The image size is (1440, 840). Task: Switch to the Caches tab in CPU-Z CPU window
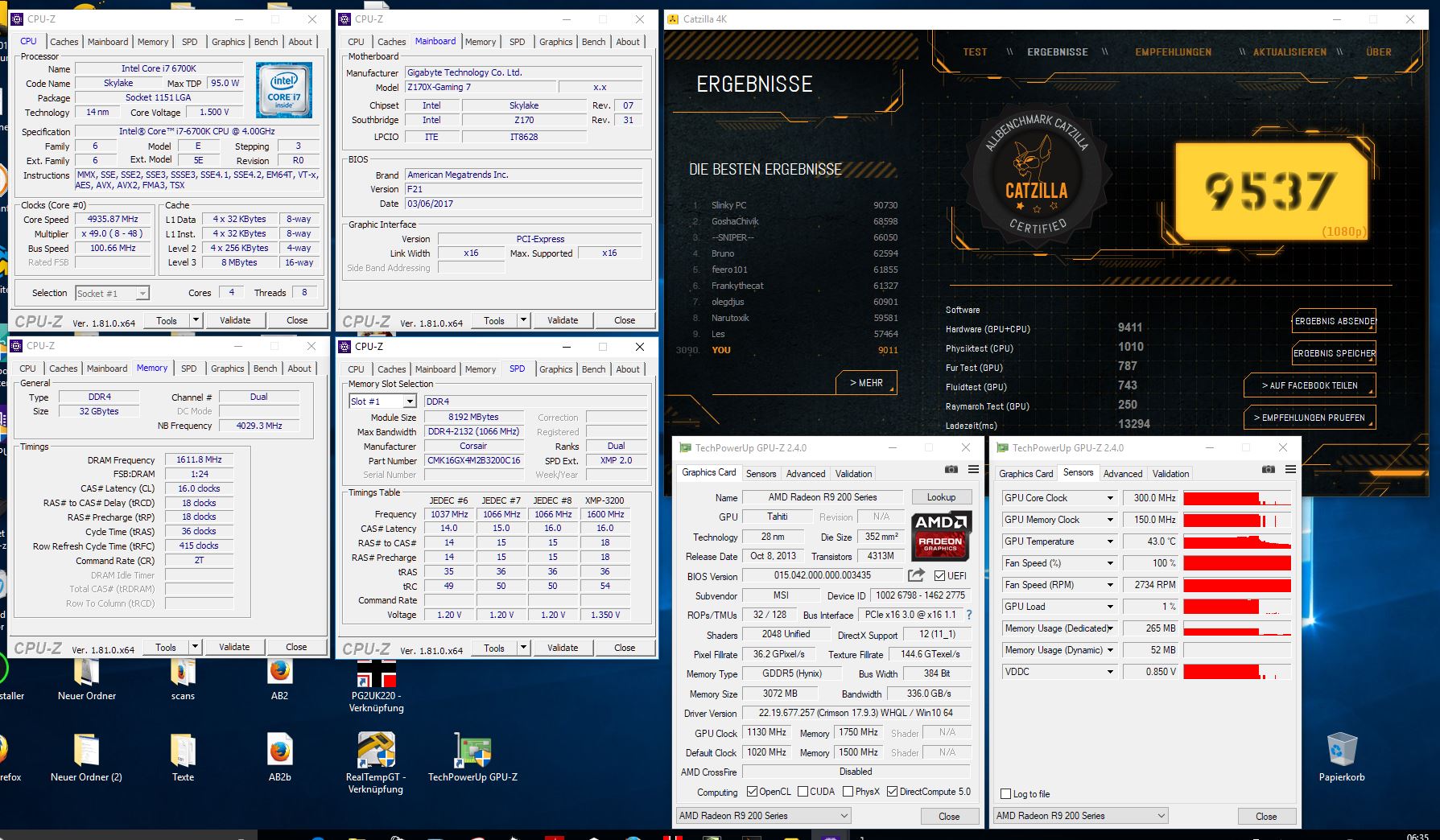[x=64, y=42]
